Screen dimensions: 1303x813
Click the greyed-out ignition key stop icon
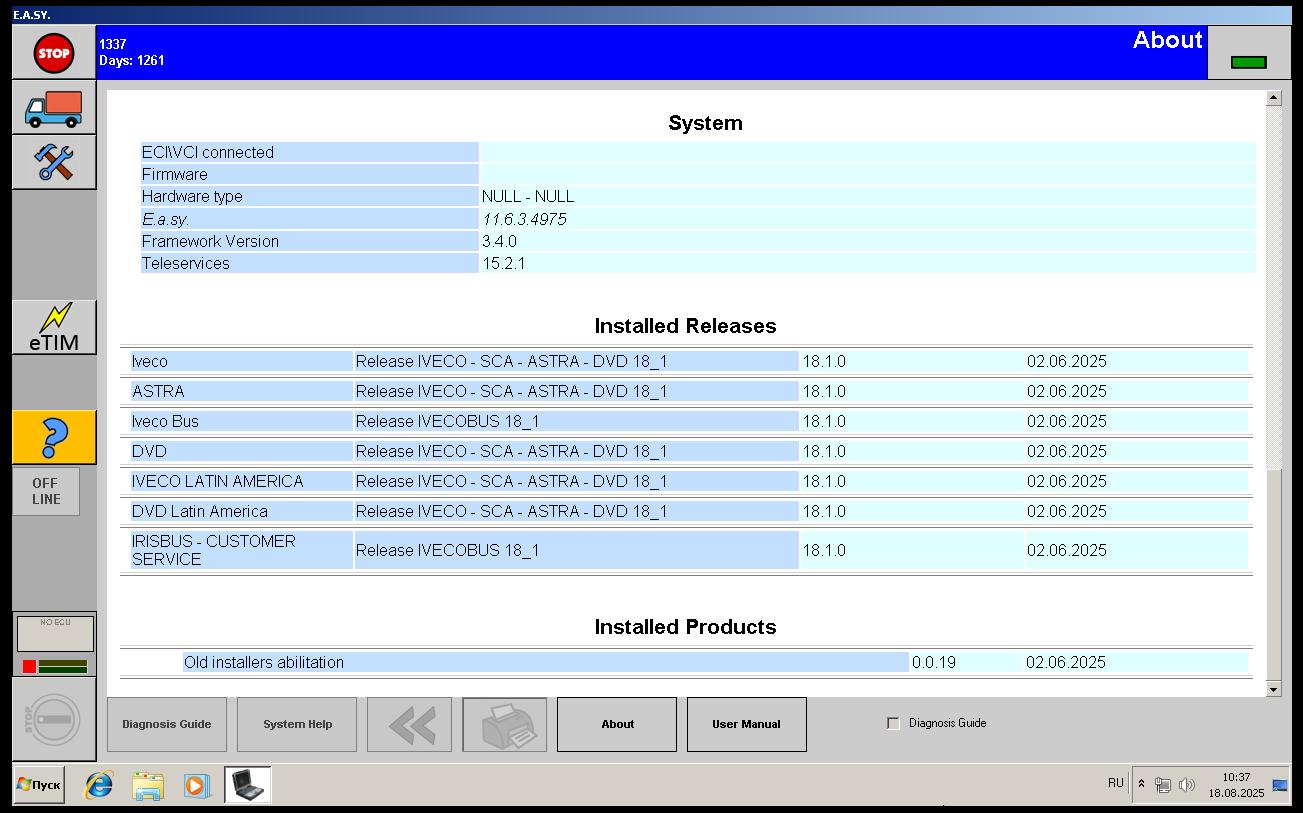click(x=54, y=719)
